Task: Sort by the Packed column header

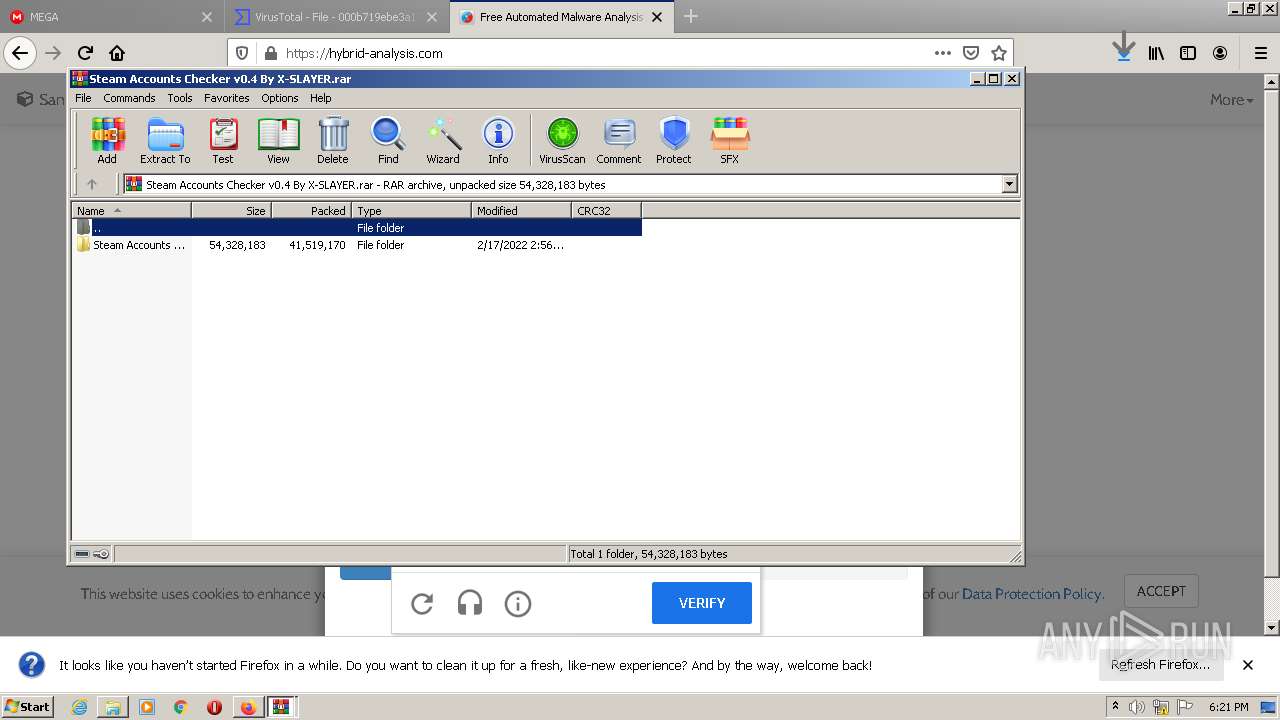Action: [311, 210]
